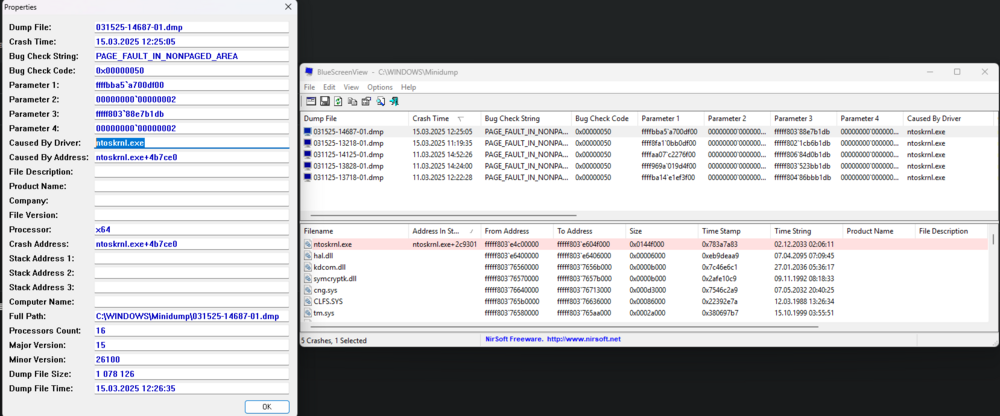Viewport: 1000px width, 416px height.
Task: Click the Caused By Driver column header
Action: pyautogui.click(x=946, y=119)
